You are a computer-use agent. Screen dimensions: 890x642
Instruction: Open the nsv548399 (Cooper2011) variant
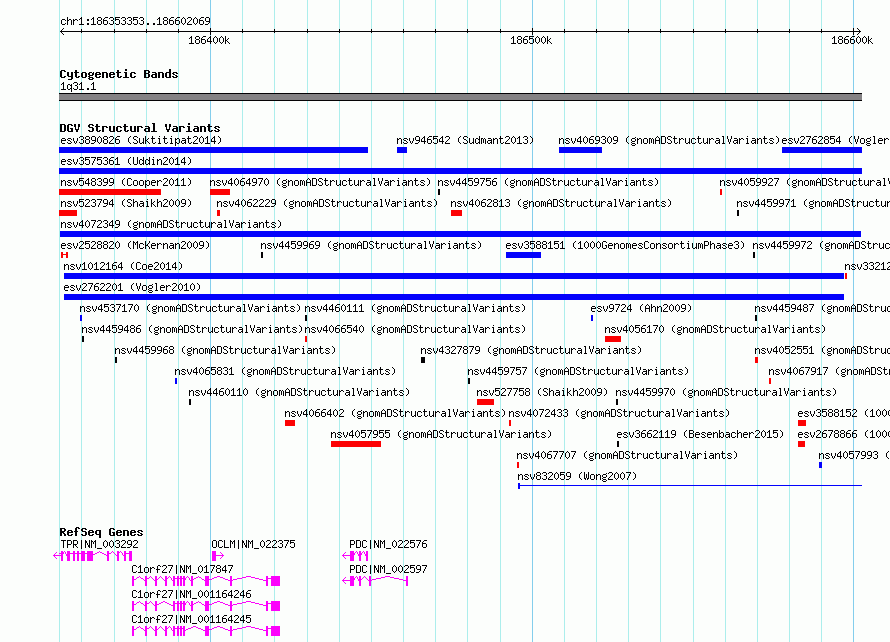click(x=126, y=182)
